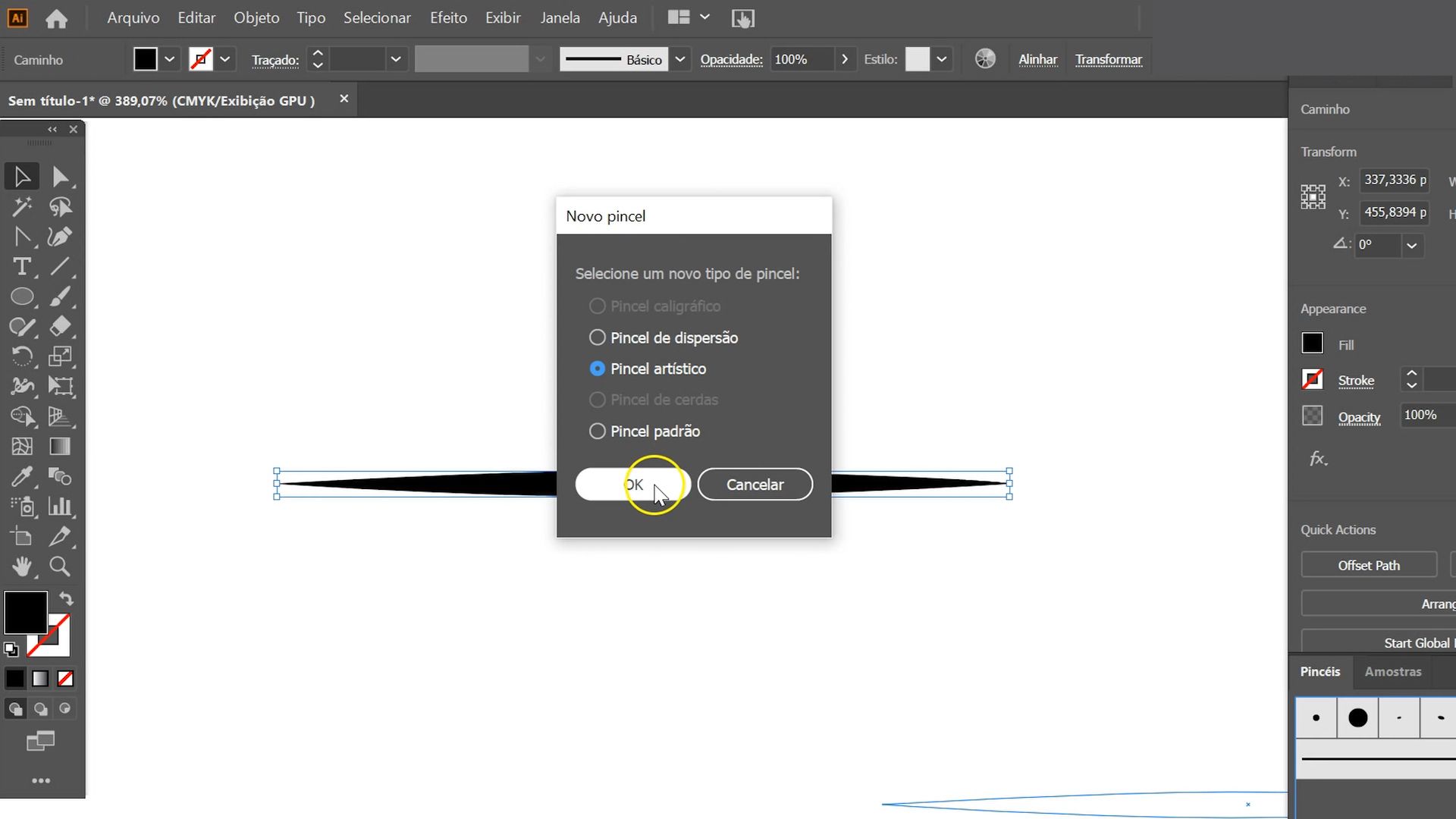The width and height of the screenshot is (1456, 819).
Task: Open the Efeito menu
Action: pos(448,17)
